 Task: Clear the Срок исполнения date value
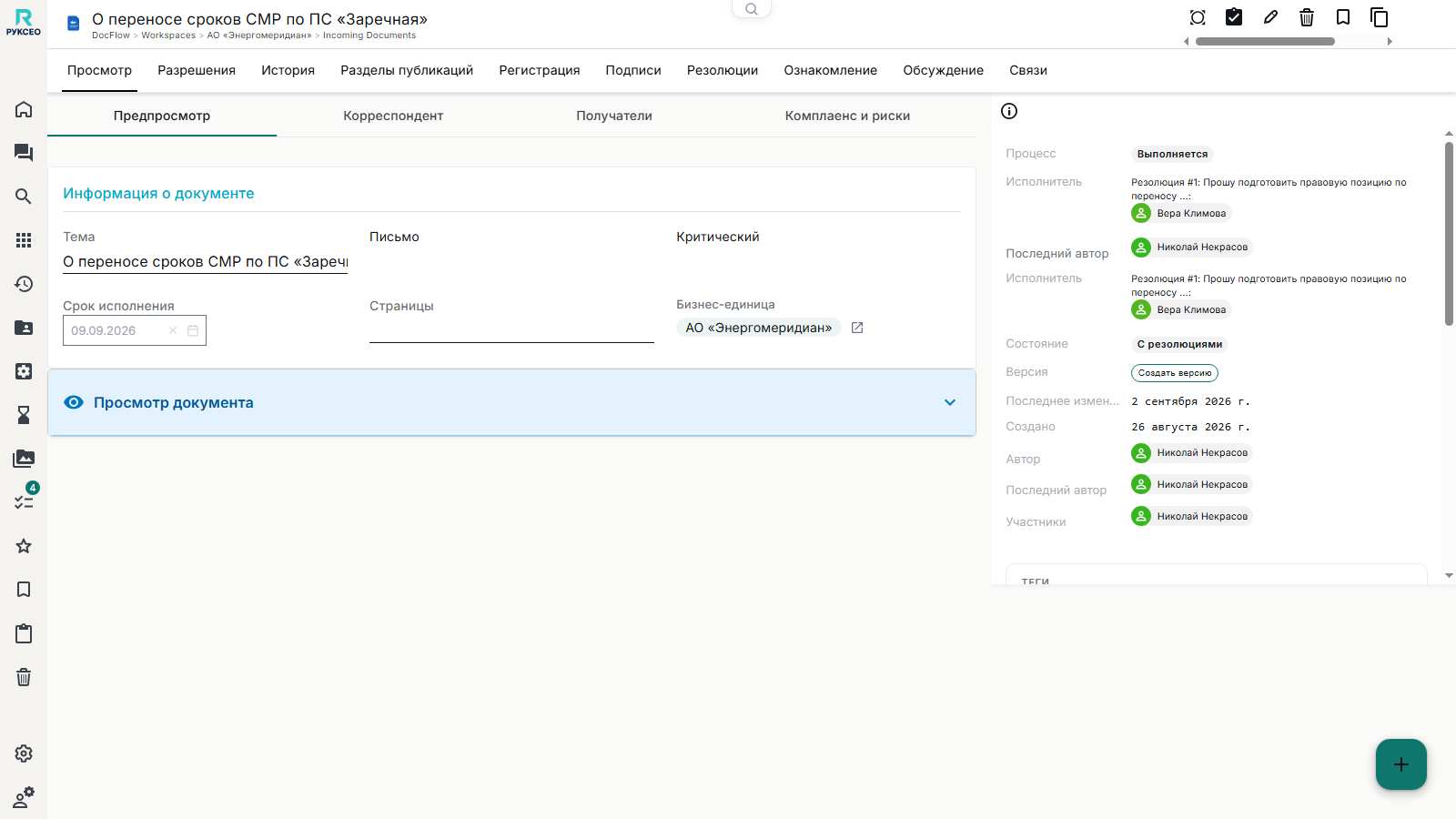173,330
